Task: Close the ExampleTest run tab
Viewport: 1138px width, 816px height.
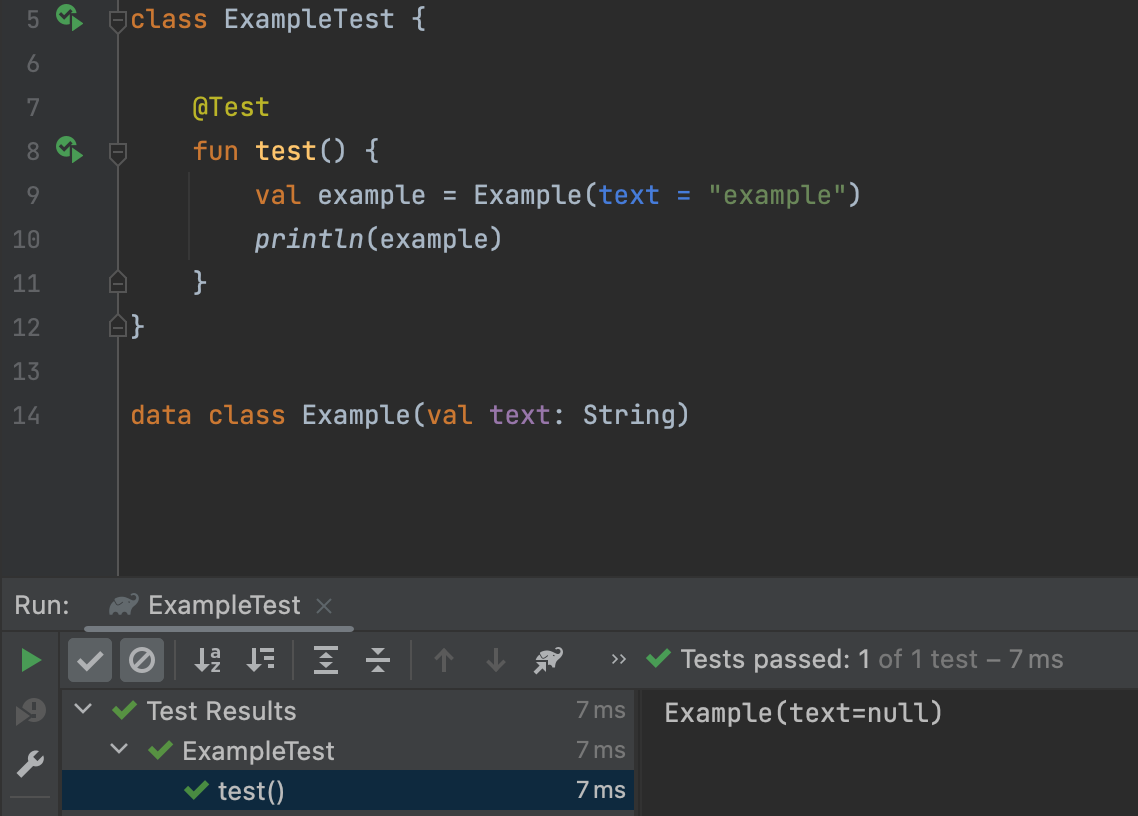Action: coord(323,604)
